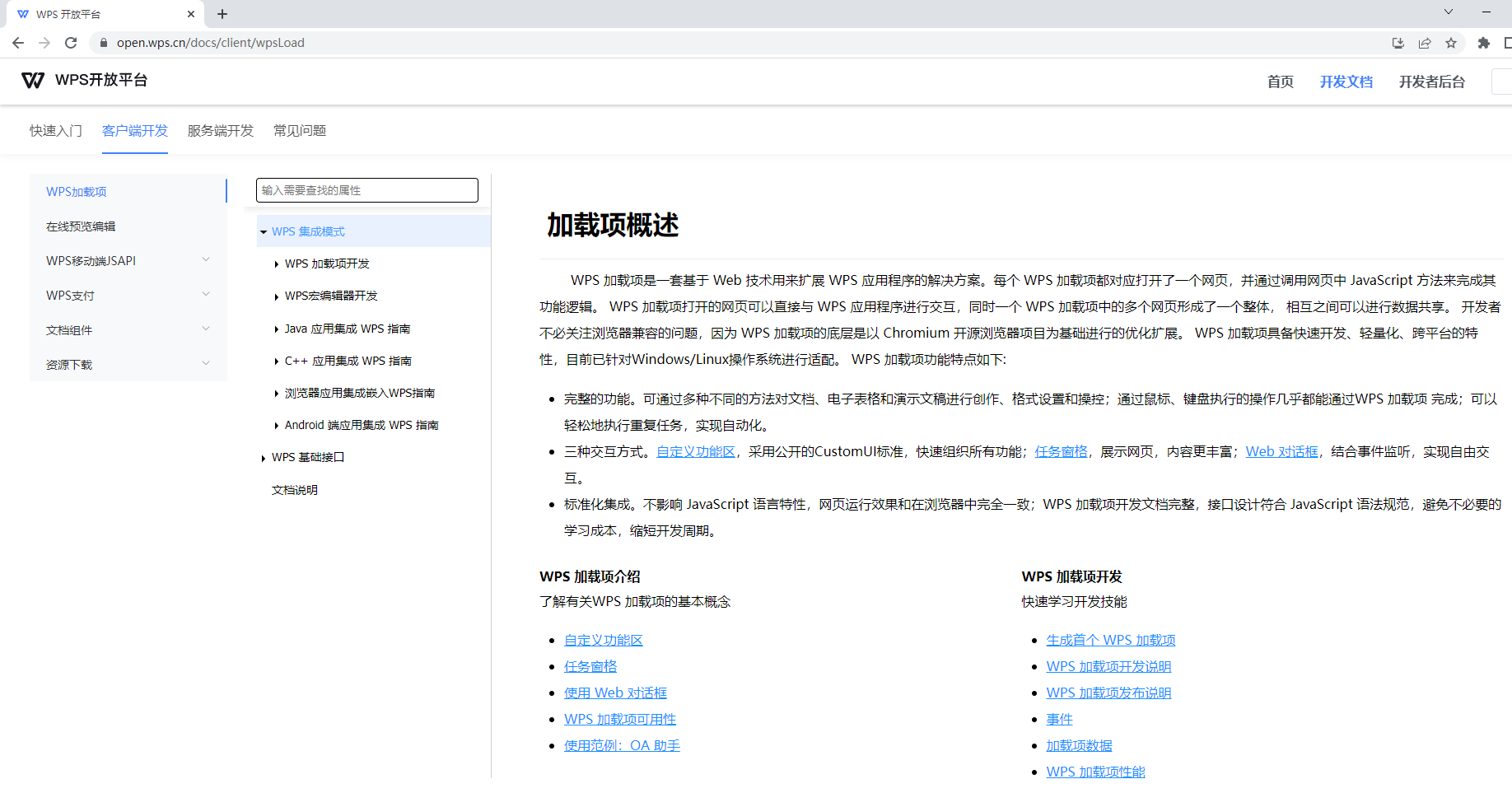
Task: Select WPS 集成模式 tree label
Action: pos(308,232)
